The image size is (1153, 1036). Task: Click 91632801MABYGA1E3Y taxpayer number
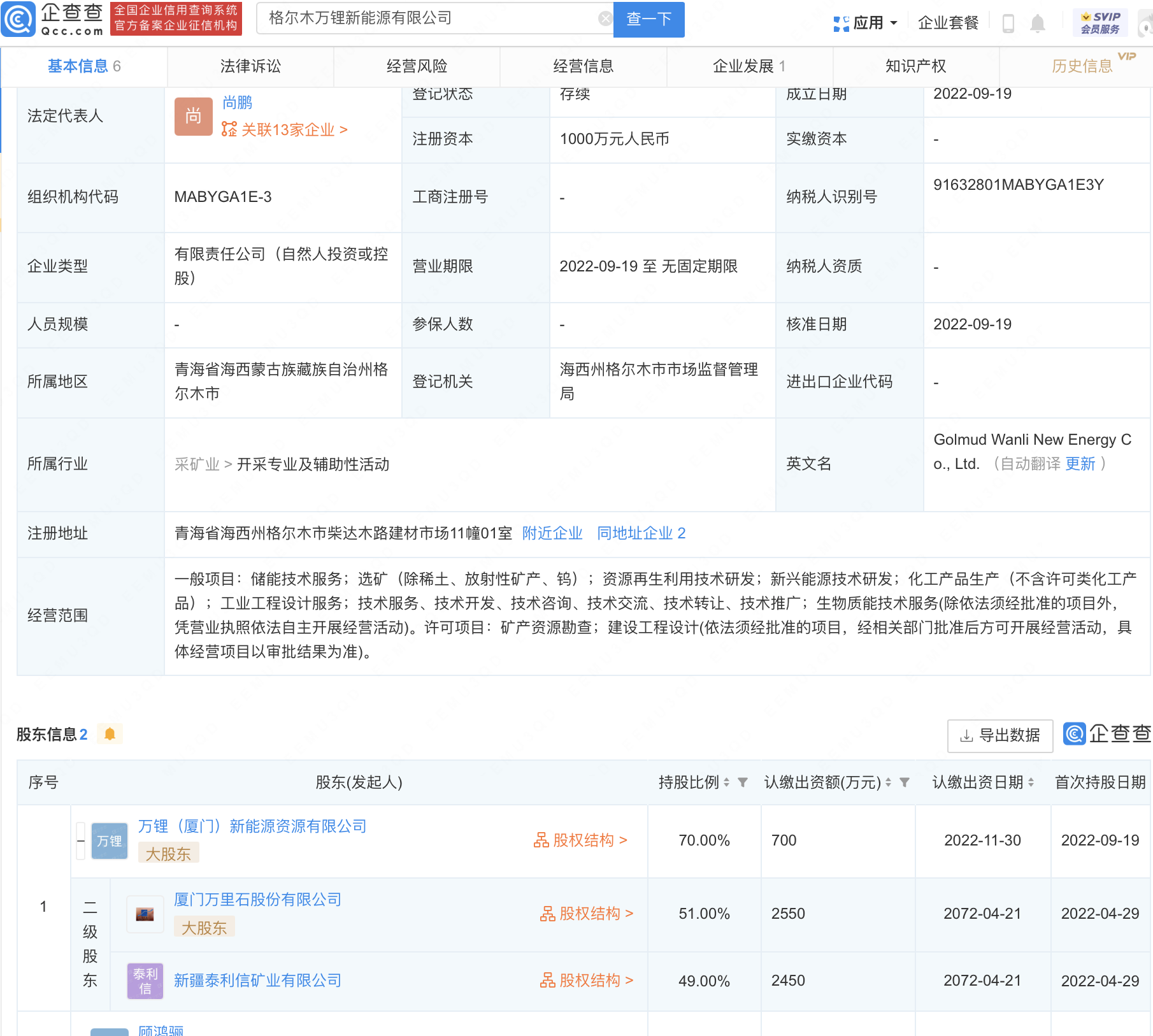pyautogui.click(x=1019, y=185)
